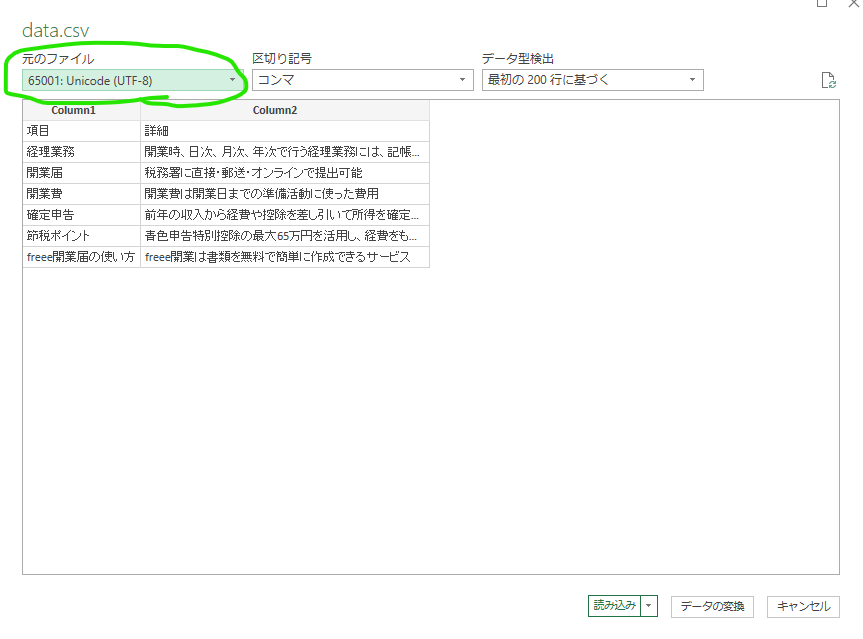This screenshot has height=639, width=863.
Task: Click the cell 開業届
Action: [81, 173]
